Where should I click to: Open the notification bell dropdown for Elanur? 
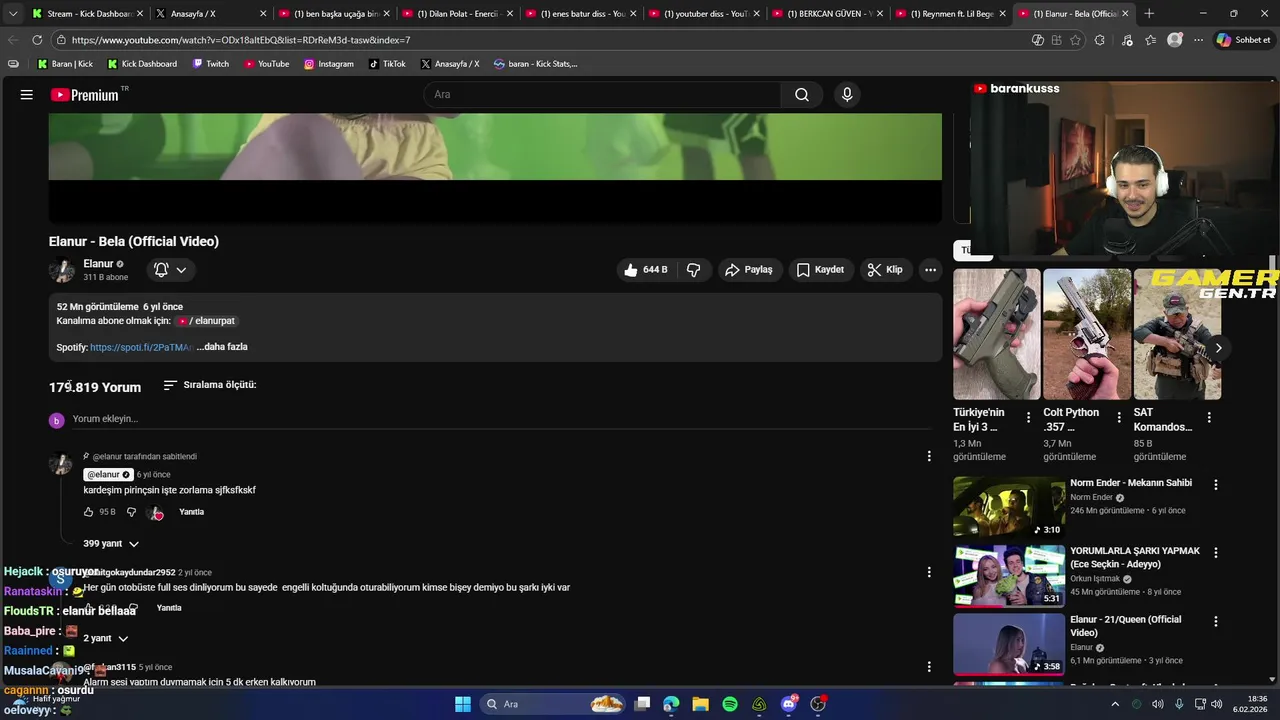point(170,270)
